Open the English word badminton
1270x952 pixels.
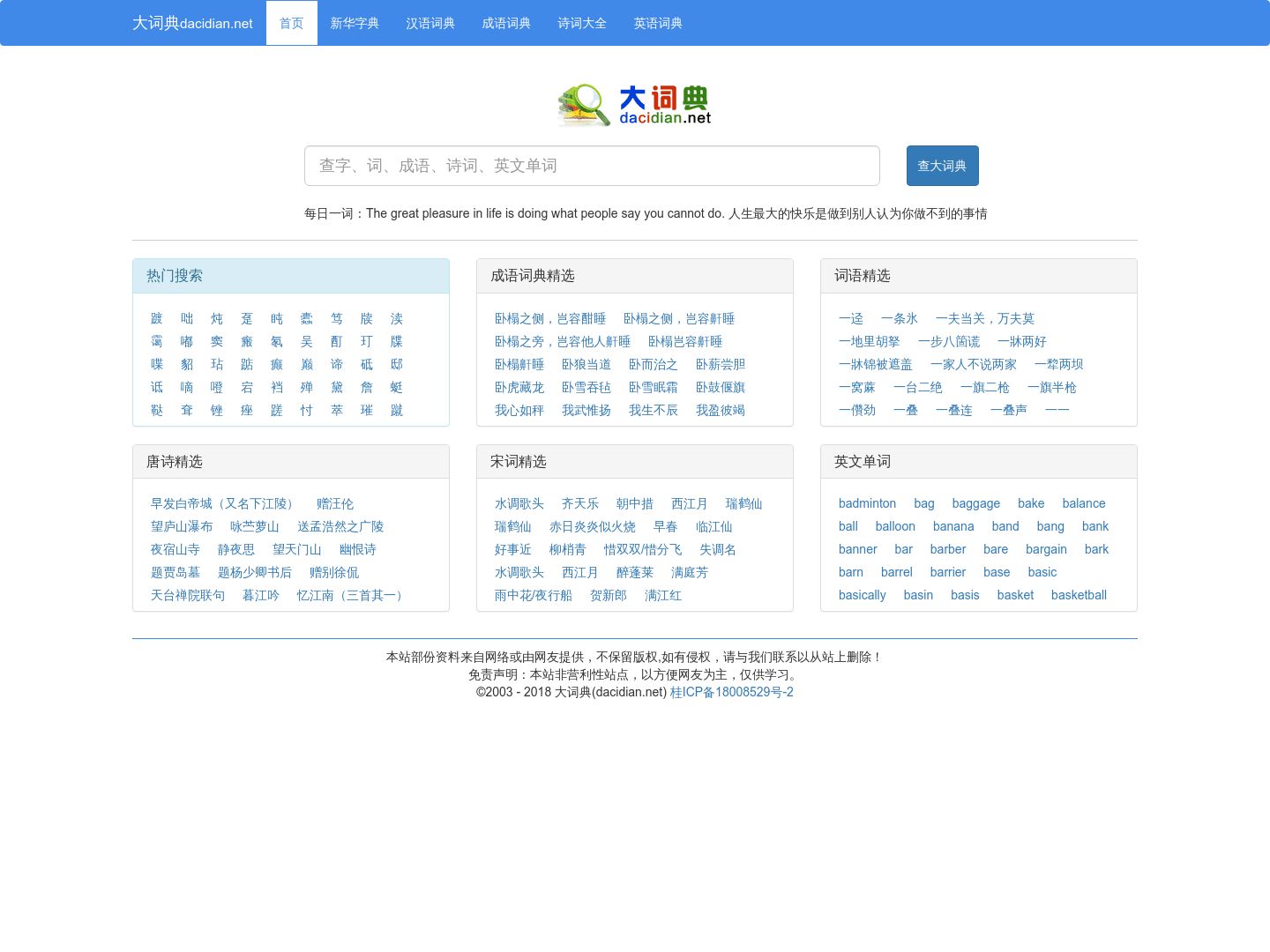[868, 503]
